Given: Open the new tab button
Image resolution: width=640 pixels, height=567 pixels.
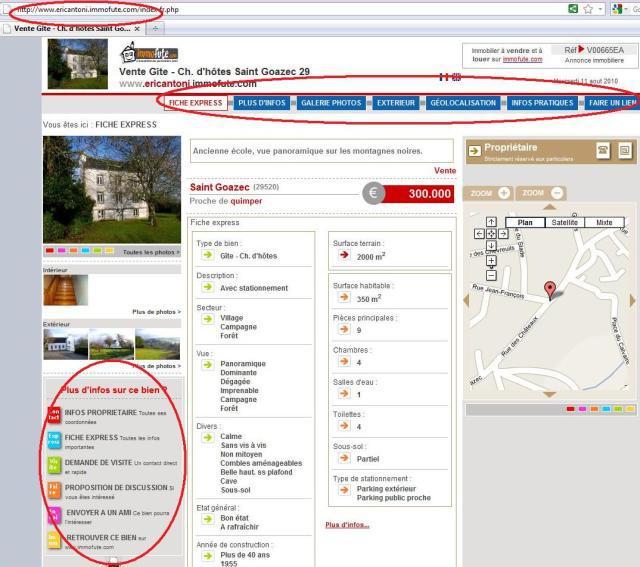Looking at the screenshot, I should [x=155, y=29].
